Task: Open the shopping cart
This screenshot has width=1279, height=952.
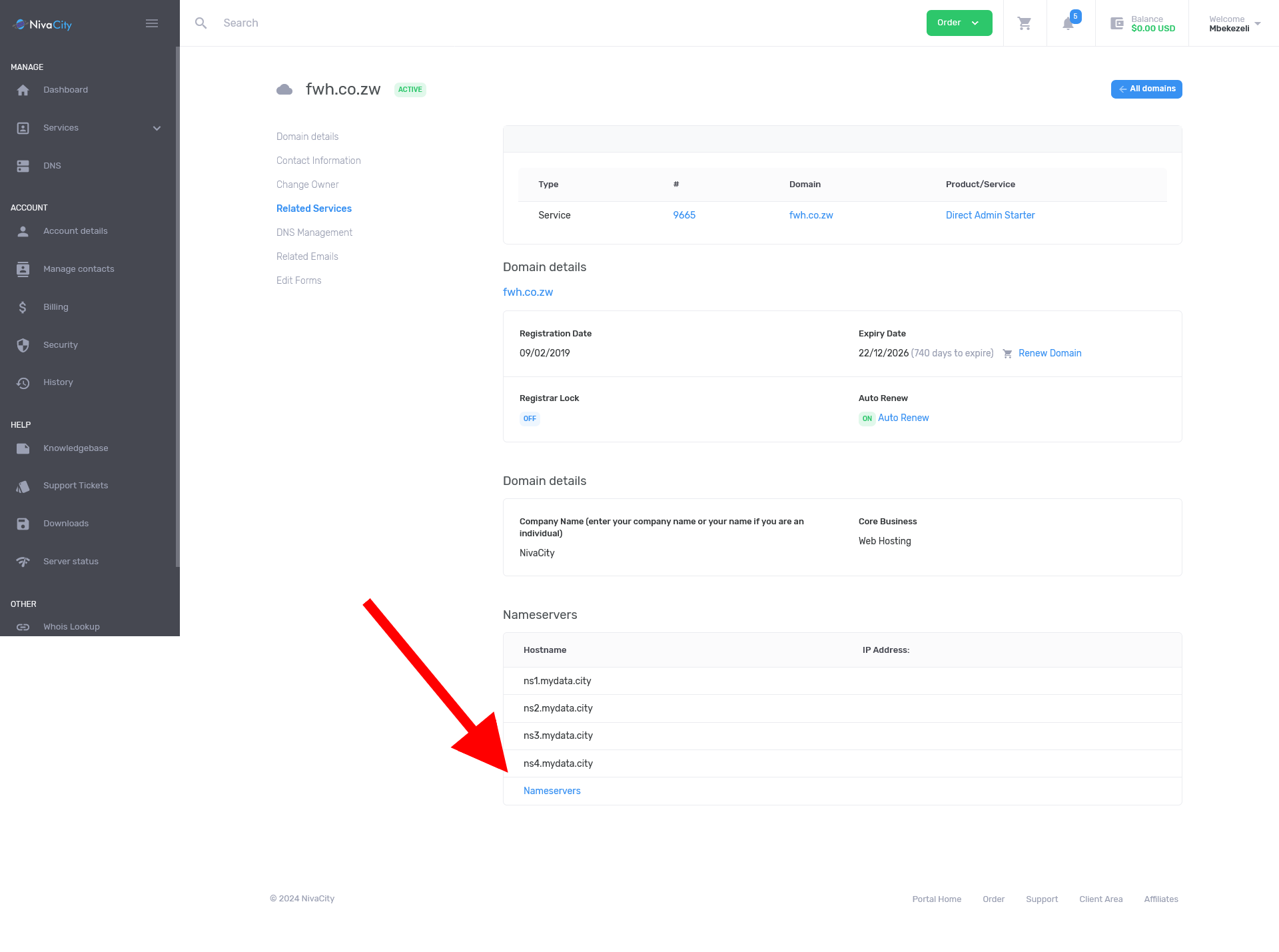Action: click(1025, 23)
